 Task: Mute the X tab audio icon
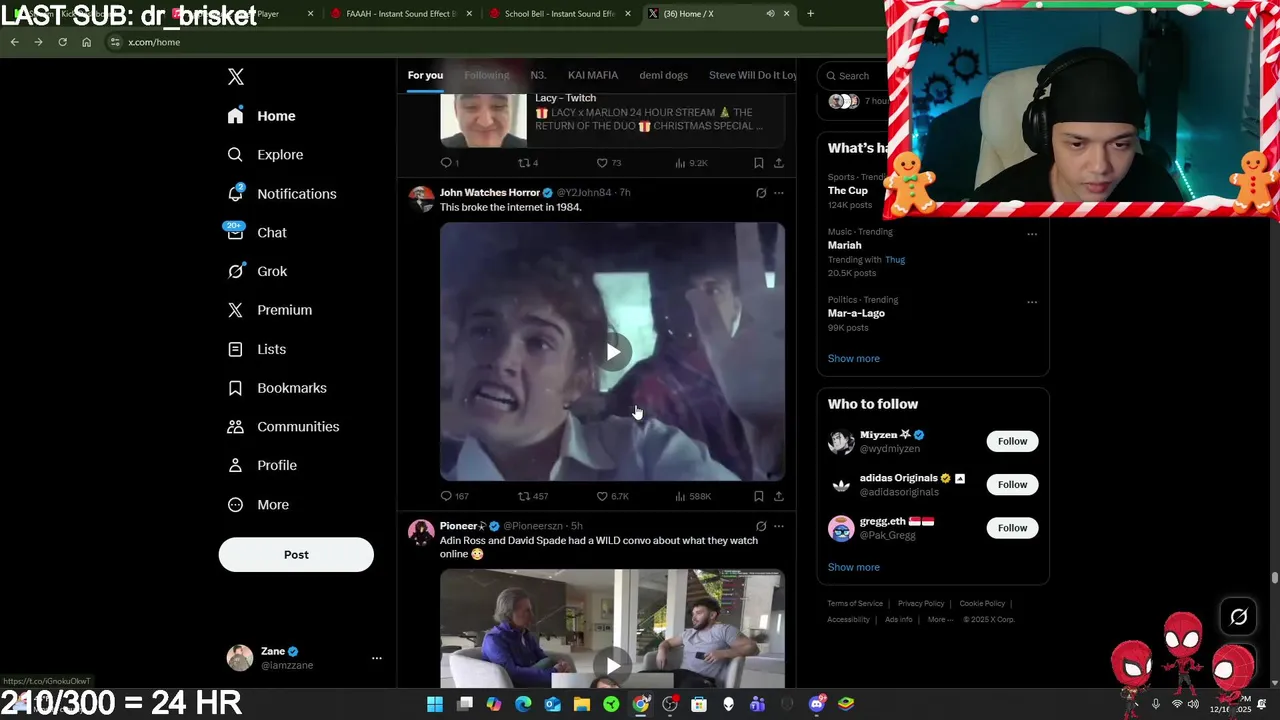(770, 14)
